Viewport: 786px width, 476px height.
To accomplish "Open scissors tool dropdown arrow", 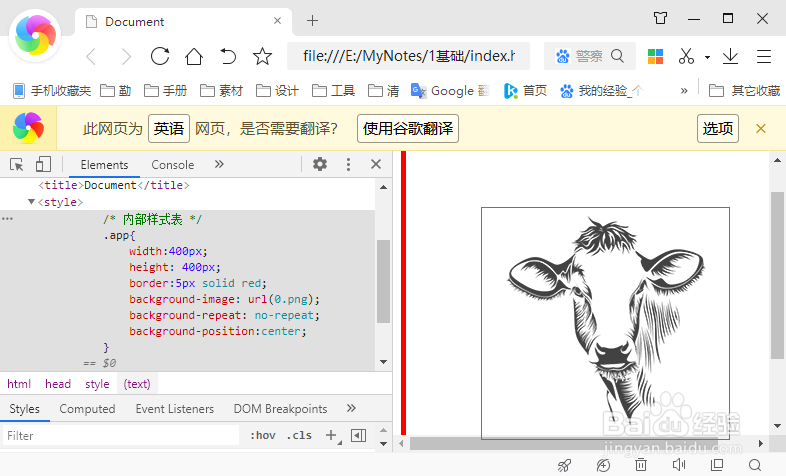I will (707, 57).
